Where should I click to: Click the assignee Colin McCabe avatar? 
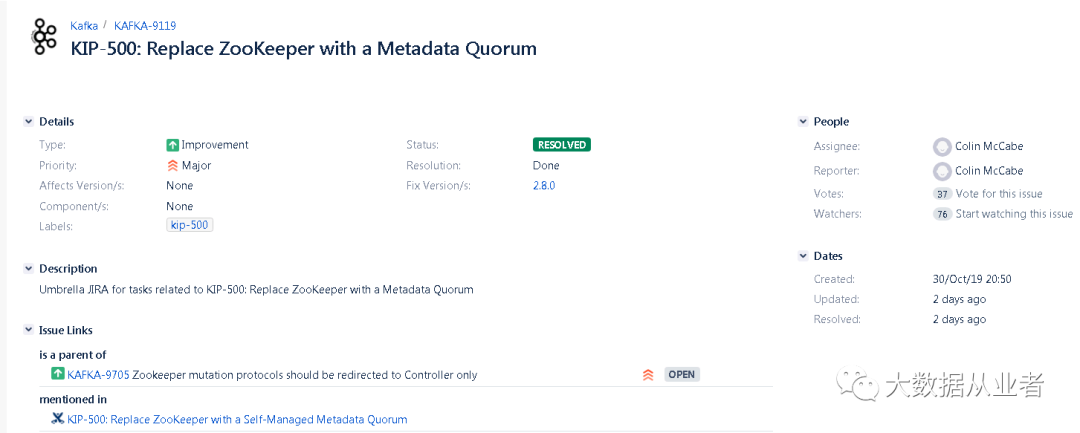941,146
